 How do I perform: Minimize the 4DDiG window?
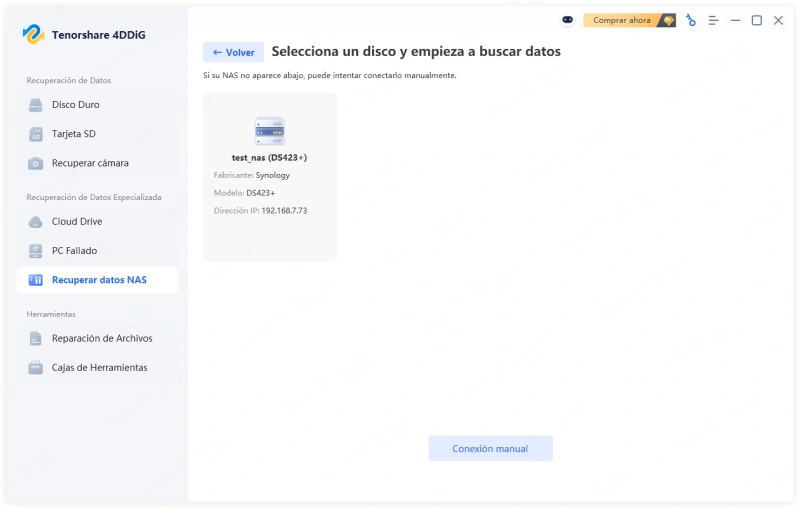[735, 20]
